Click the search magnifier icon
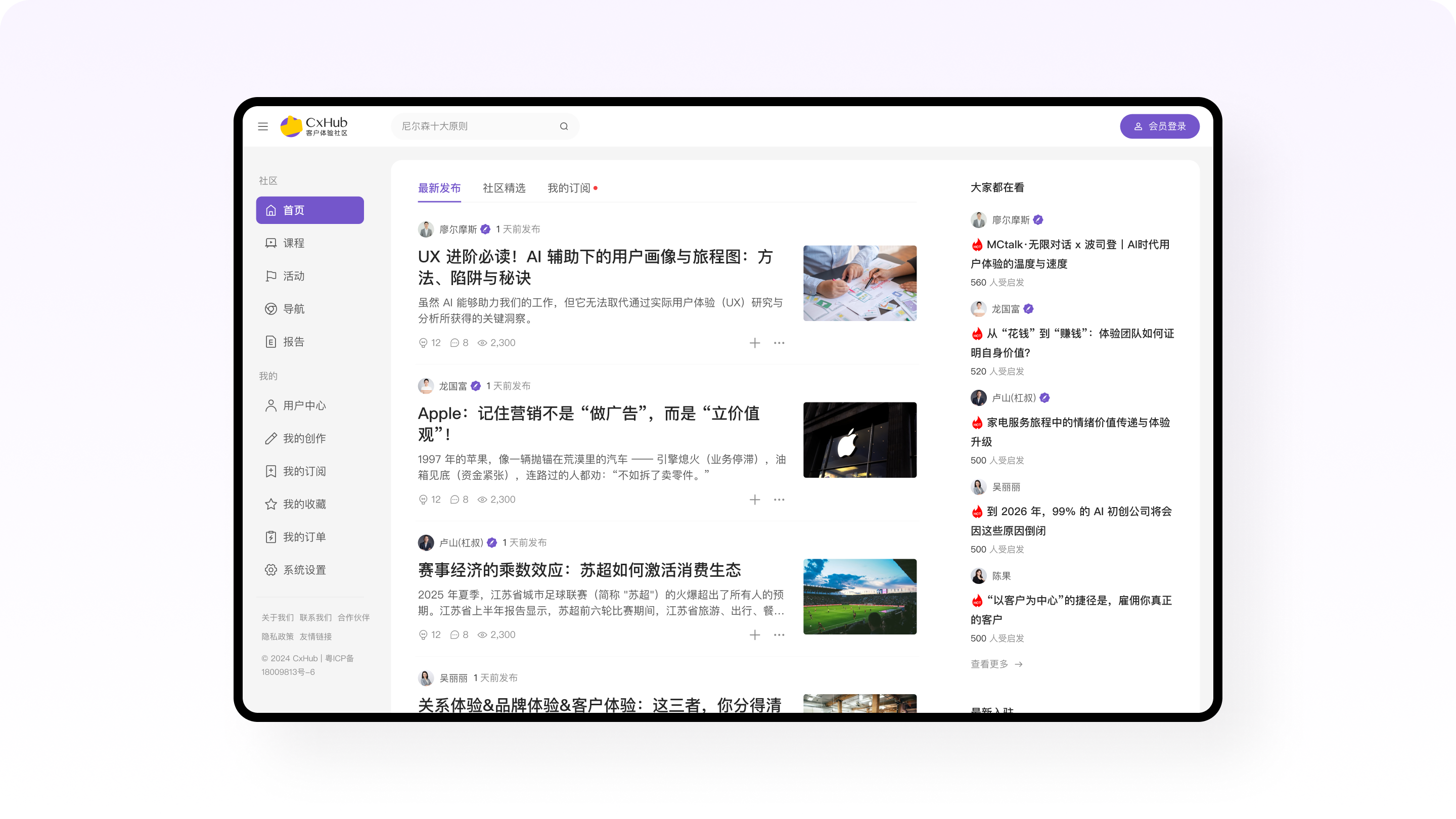 (564, 126)
